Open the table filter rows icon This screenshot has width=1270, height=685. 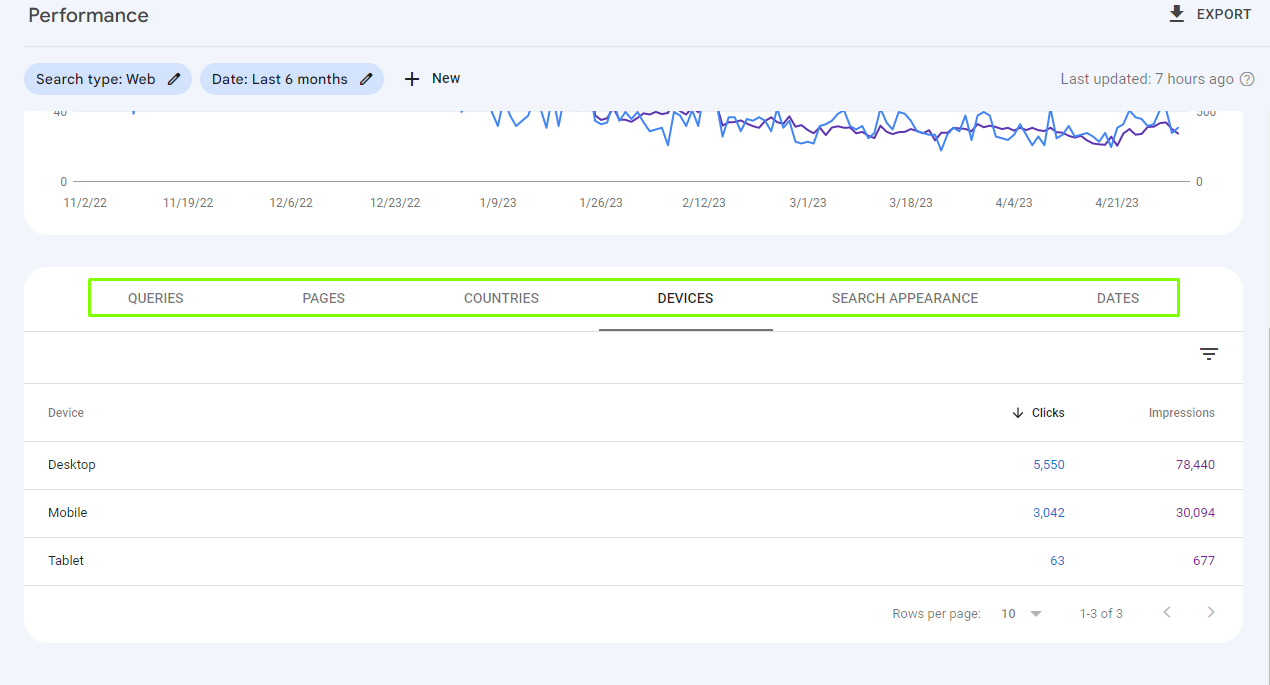point(1209,354)
